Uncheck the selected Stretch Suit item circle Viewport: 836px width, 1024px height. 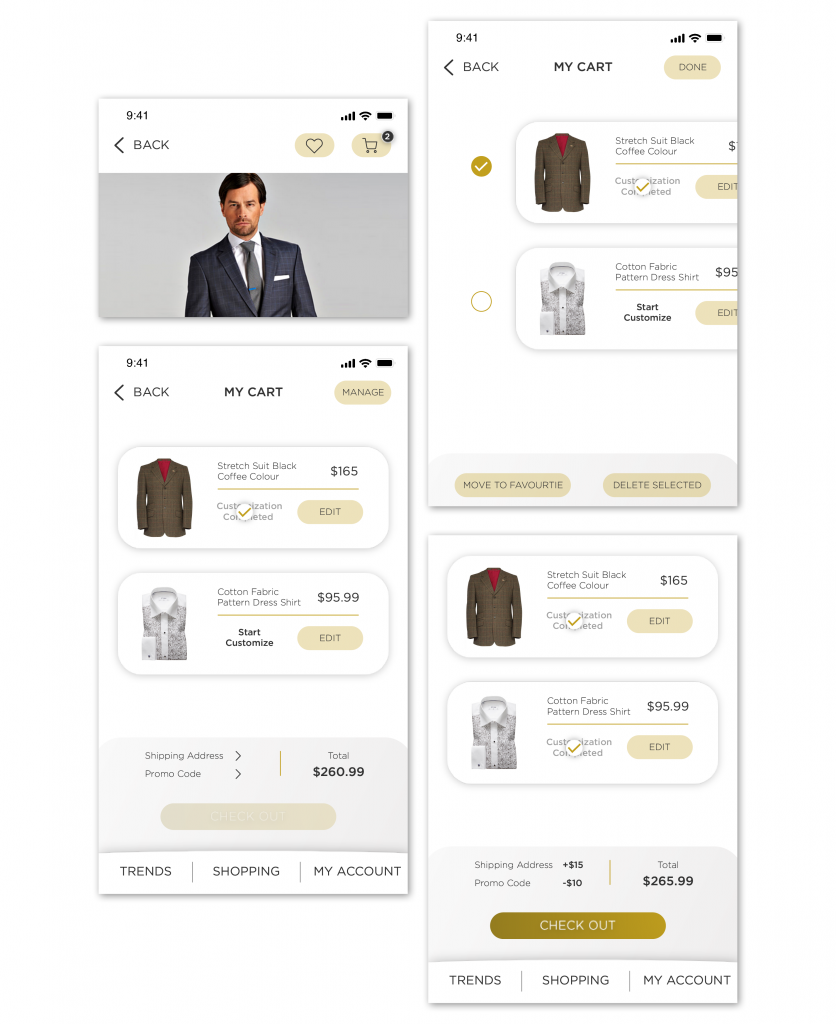click(x=481, y=167)
